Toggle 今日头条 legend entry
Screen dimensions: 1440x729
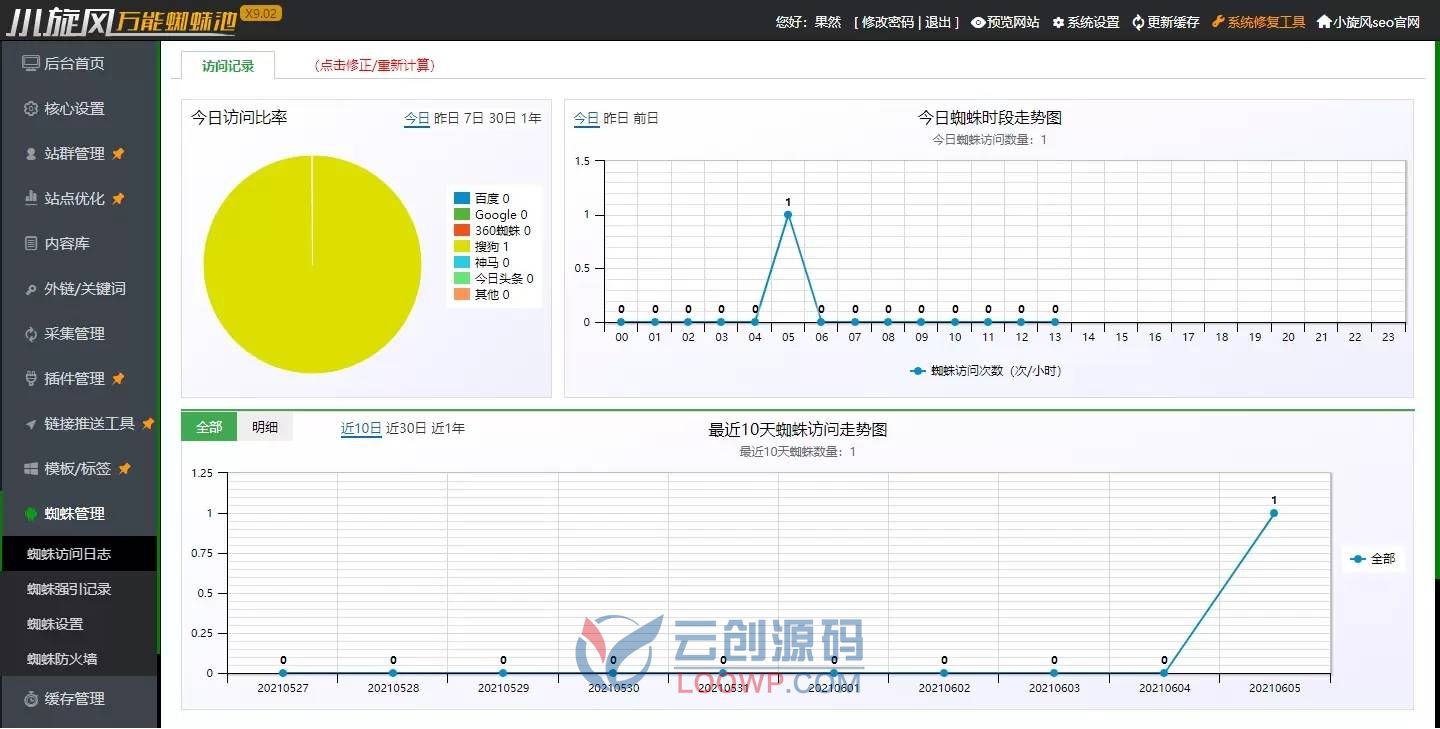point(494,278)
